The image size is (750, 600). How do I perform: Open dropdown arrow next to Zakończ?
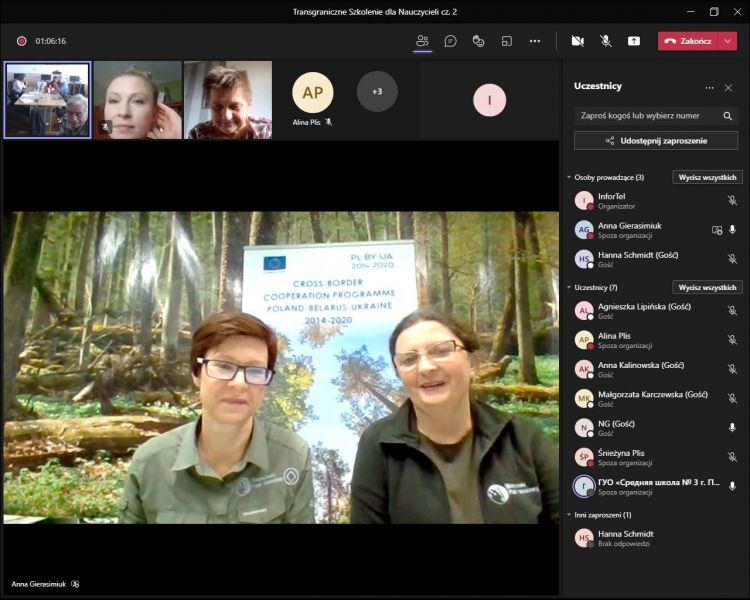coord(728,41)
